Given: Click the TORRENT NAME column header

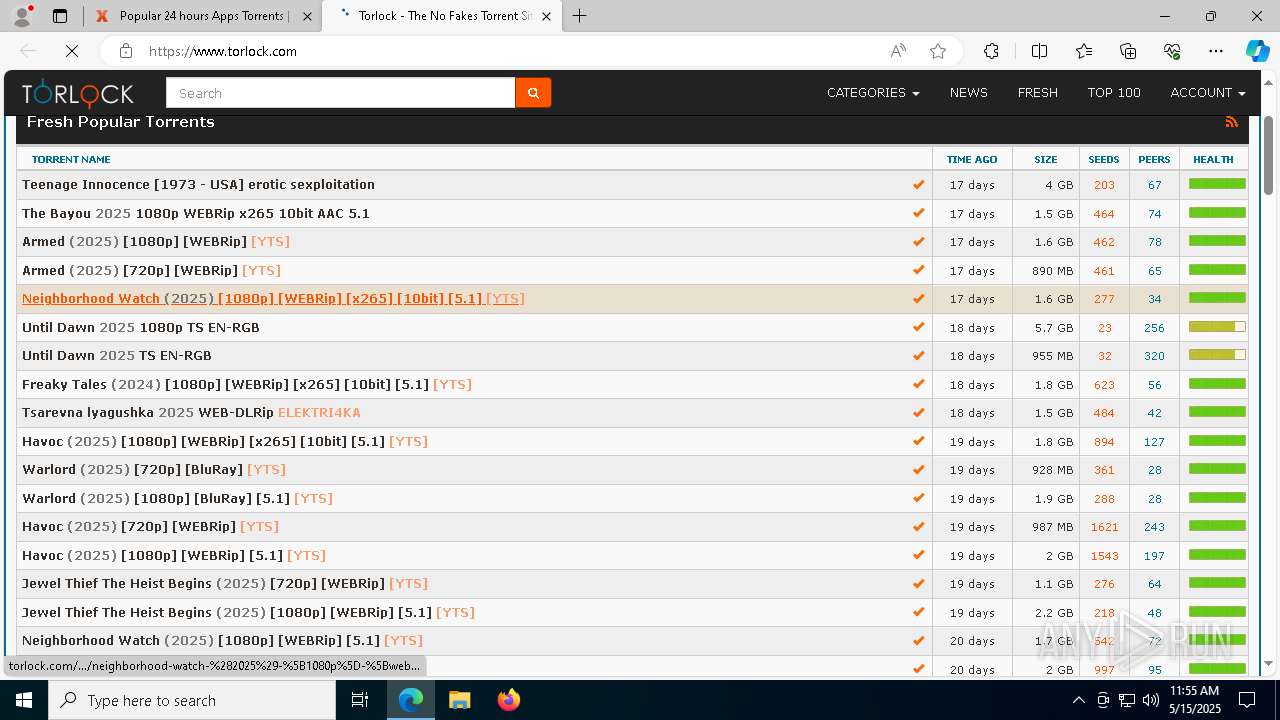Looking at the screenshot, I should (71, 159).
